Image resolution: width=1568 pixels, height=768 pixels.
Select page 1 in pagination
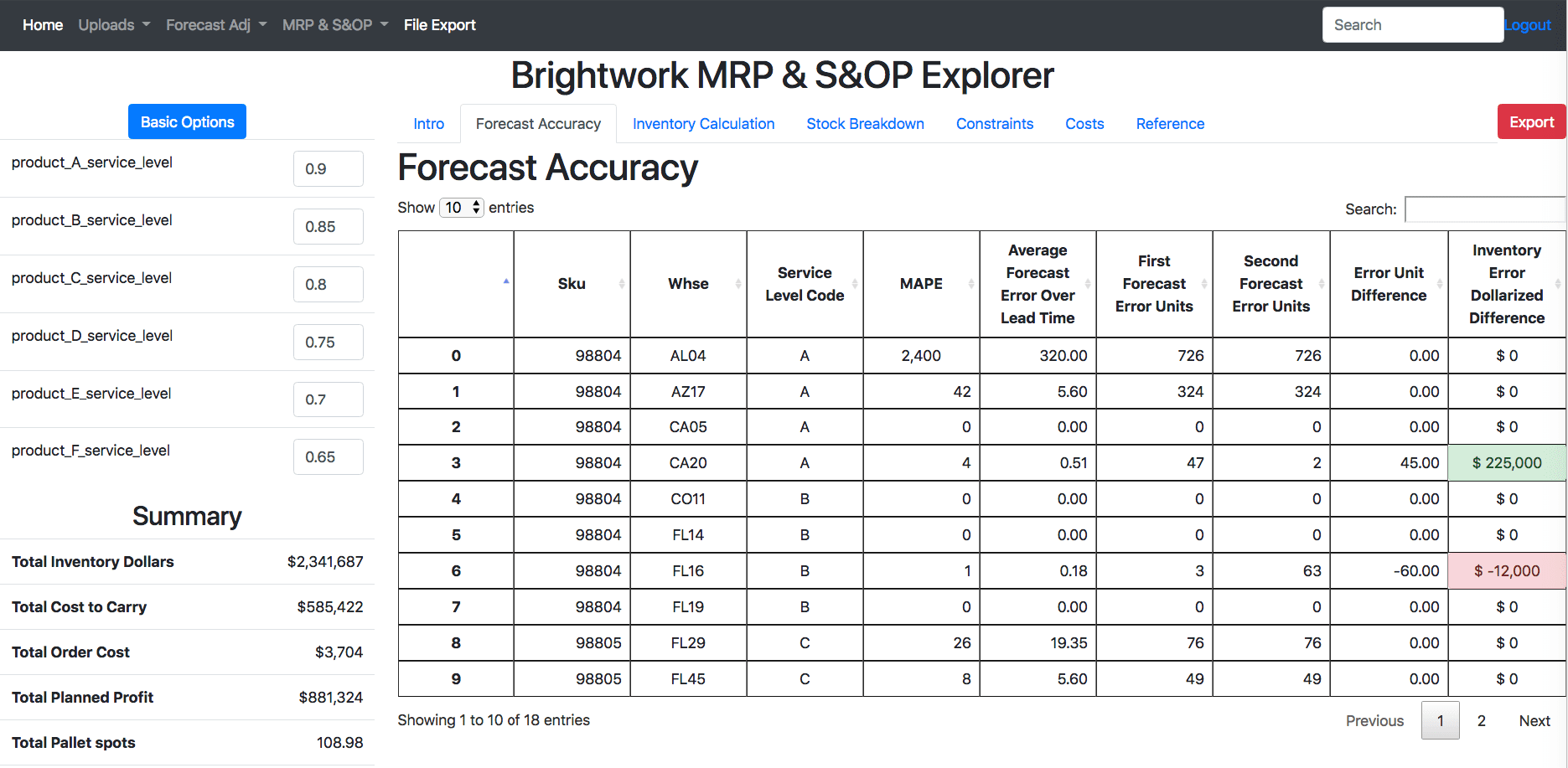click(1440, 720)
